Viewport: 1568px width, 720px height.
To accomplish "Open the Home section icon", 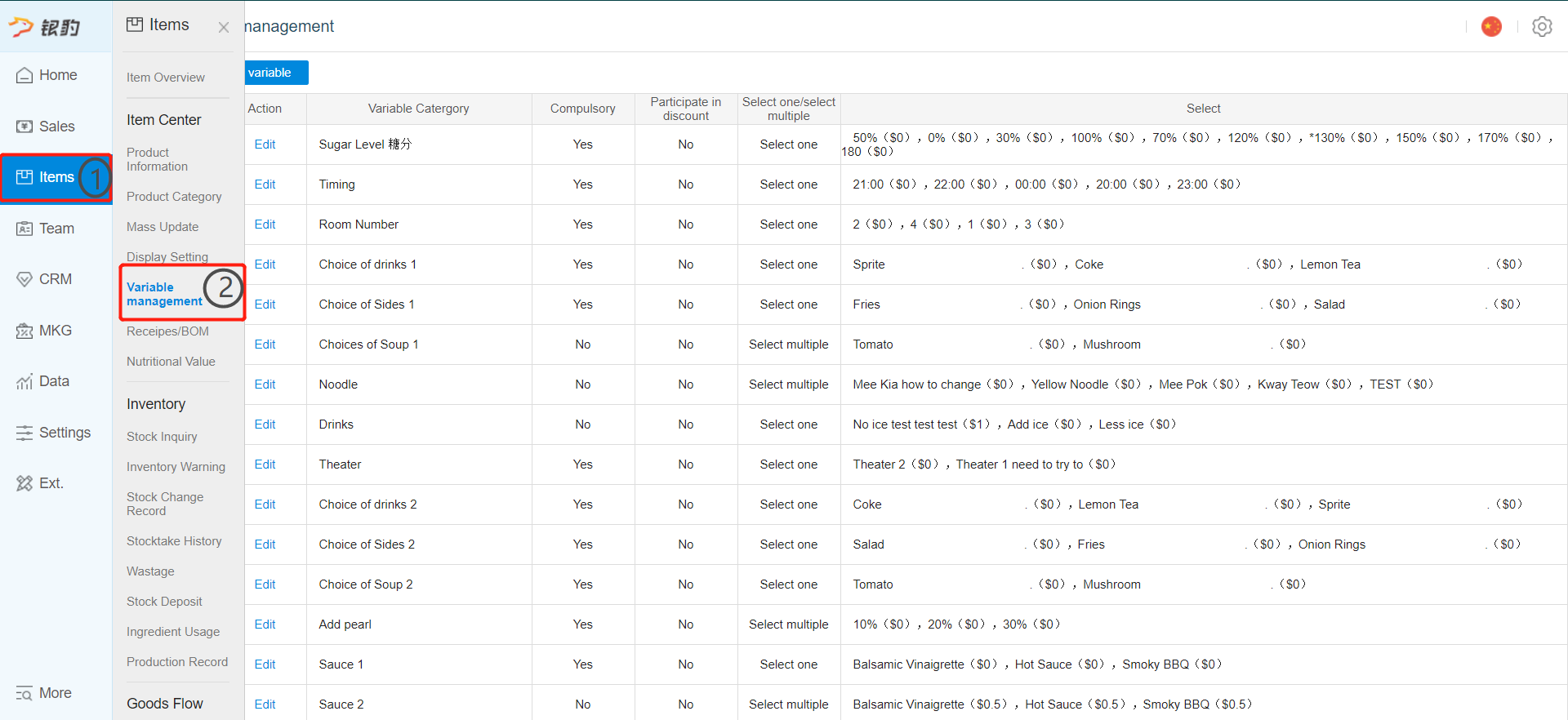I will coord(24,75).
